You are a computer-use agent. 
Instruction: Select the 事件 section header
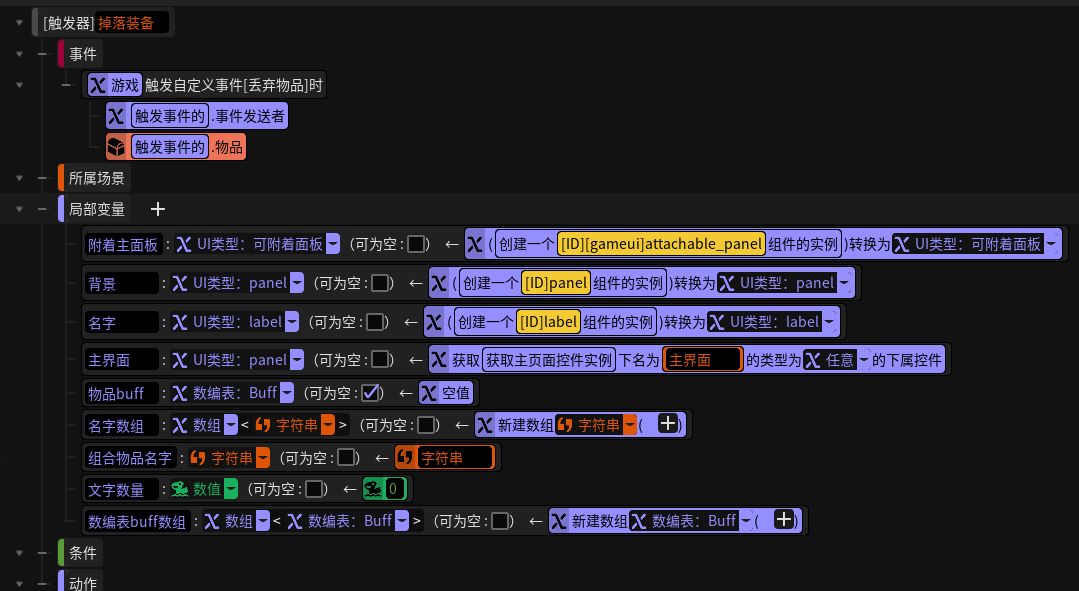coord(83,54)
